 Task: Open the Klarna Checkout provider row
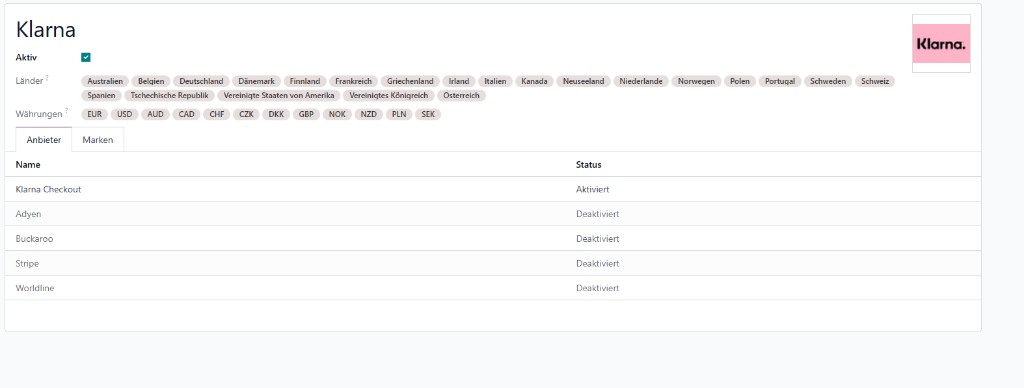[x=492, y=189]
